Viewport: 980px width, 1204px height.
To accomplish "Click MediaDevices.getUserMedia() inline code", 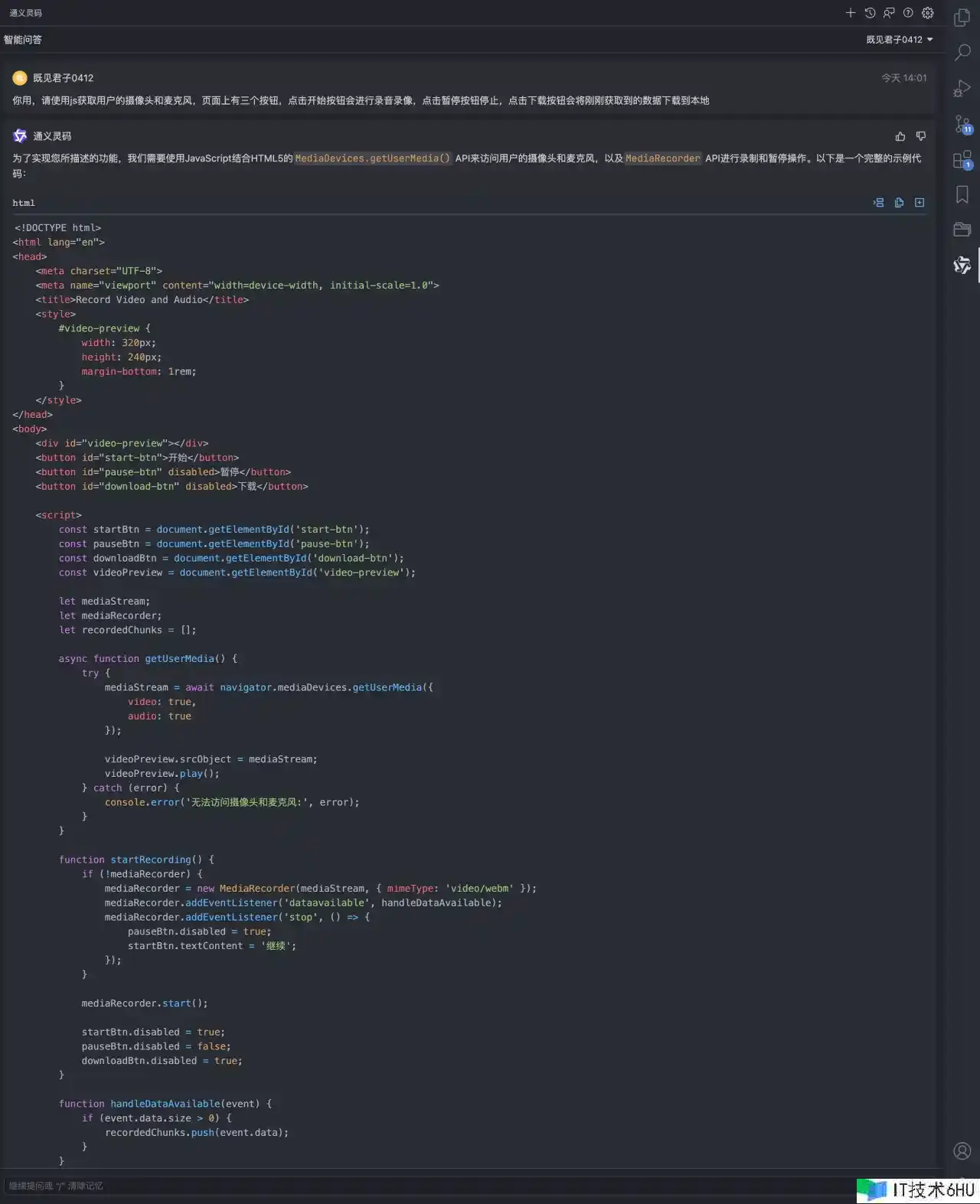I will (373, 158).
